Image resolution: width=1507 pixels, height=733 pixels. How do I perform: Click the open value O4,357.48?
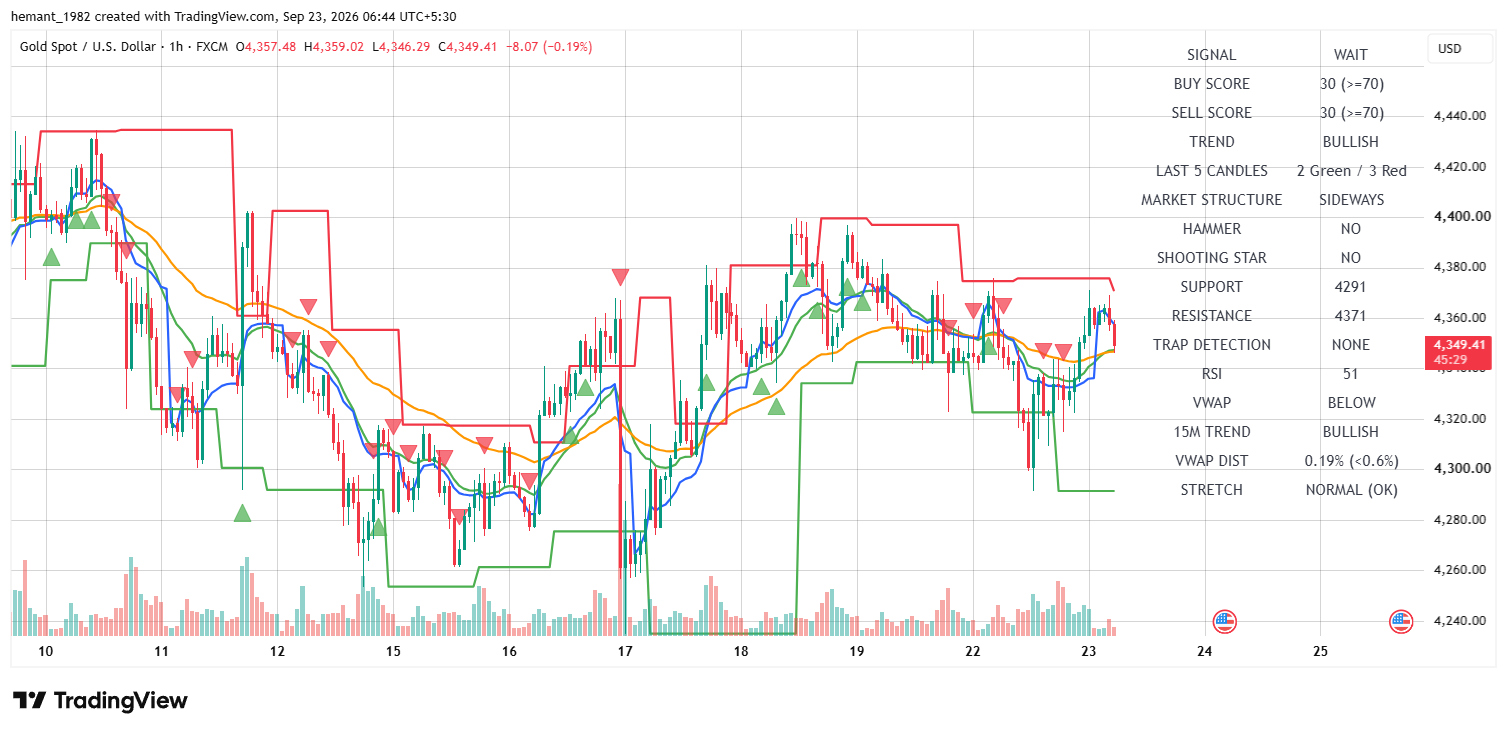pos(265,46)
